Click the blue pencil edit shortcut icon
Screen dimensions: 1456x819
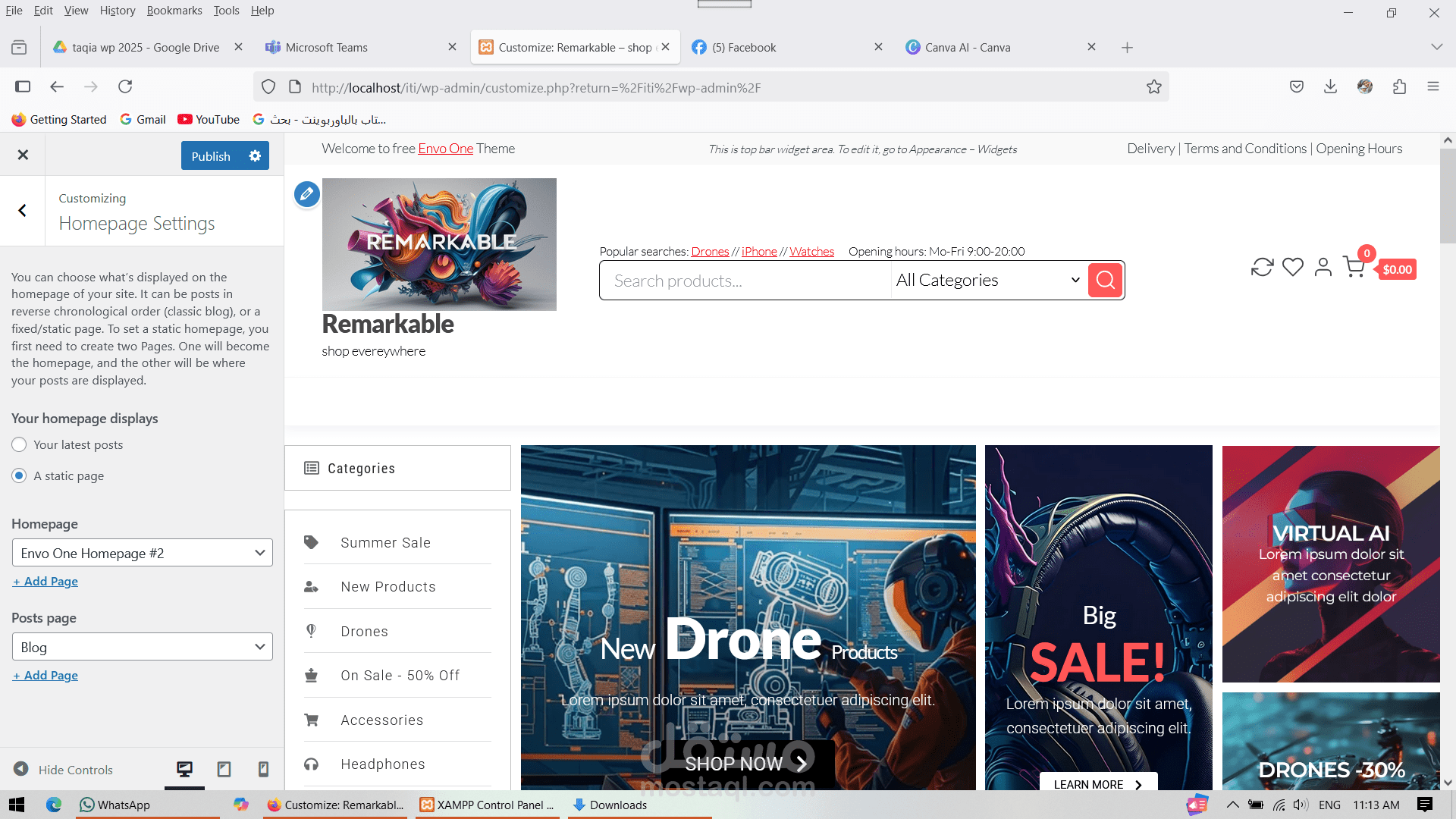click(x=306, y=194)
